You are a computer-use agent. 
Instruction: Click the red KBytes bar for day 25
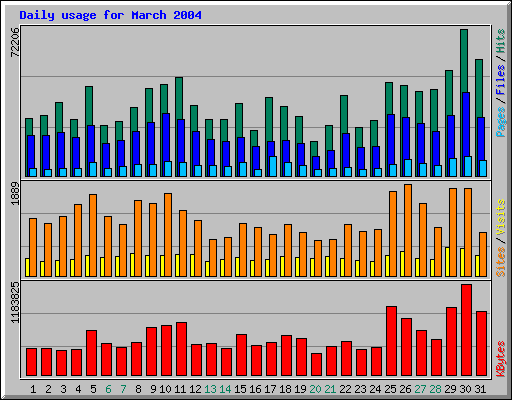click(391, 341)
